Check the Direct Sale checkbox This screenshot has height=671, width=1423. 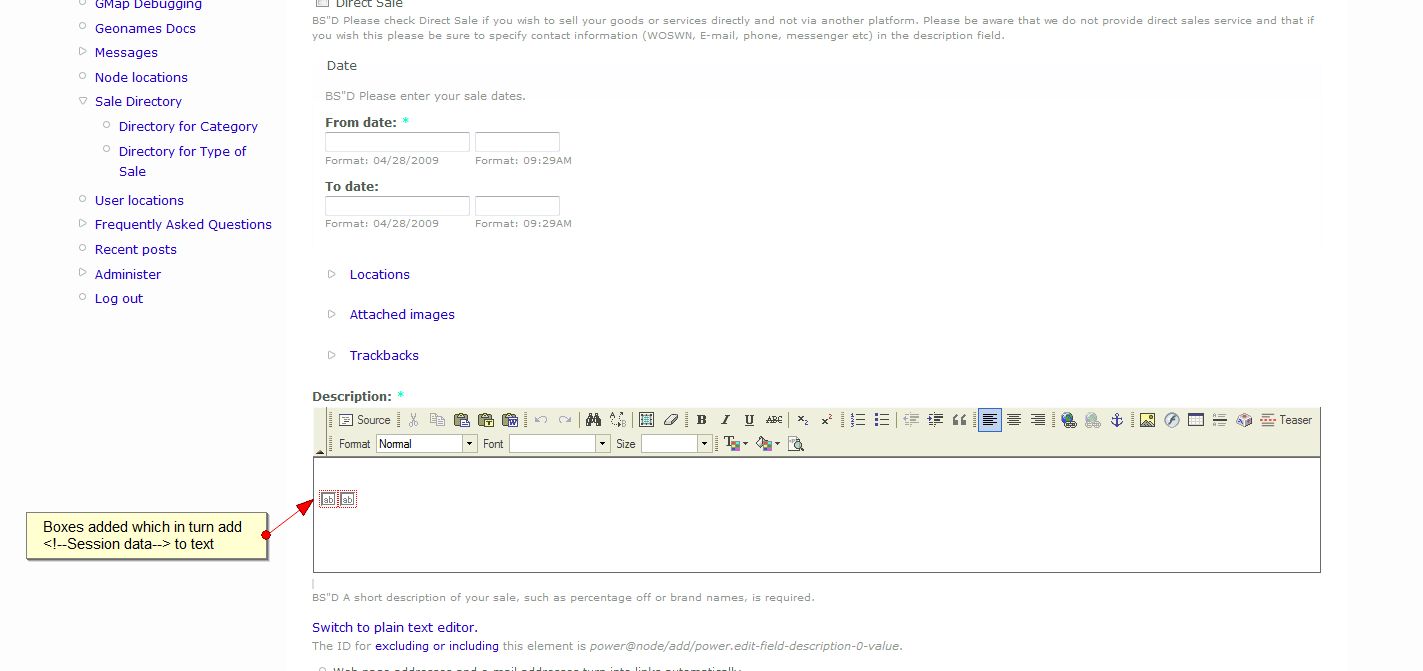[322, 4]
